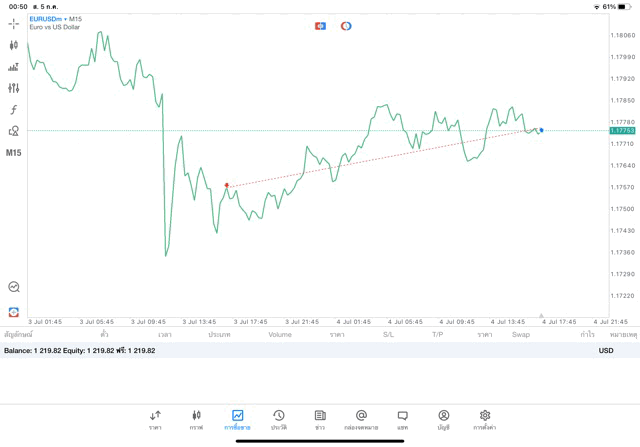Open the บัญชี (Accounts) tab
The image size is (640, 447).
tap(443, 419)
